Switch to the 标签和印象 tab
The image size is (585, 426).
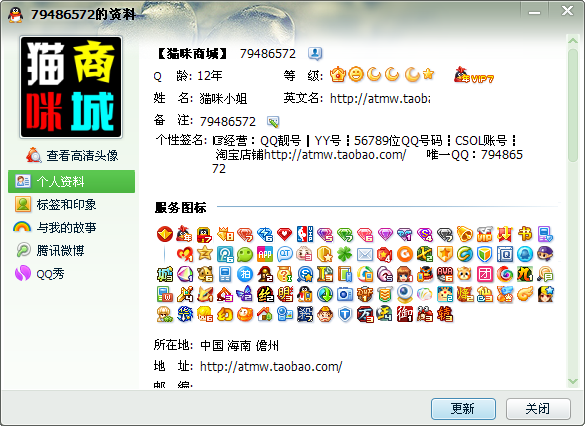(66, 204)
